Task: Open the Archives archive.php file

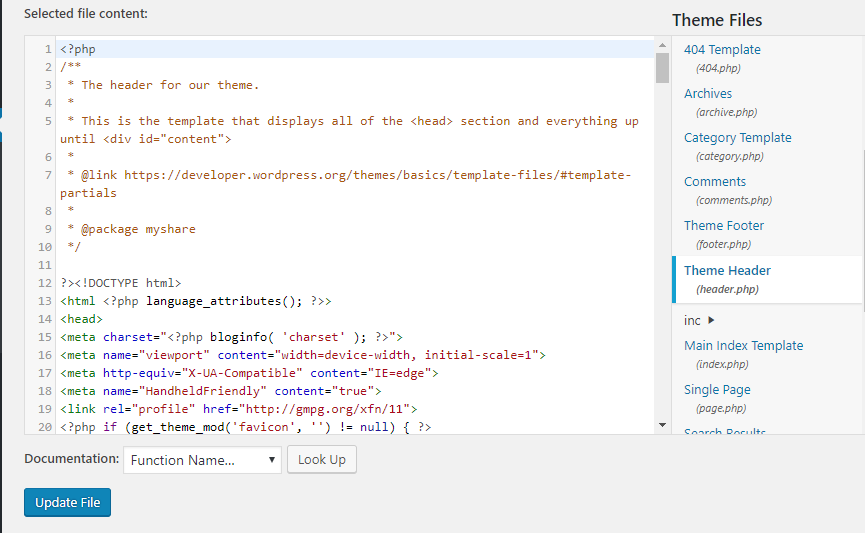Action: [x=708, y=94]
